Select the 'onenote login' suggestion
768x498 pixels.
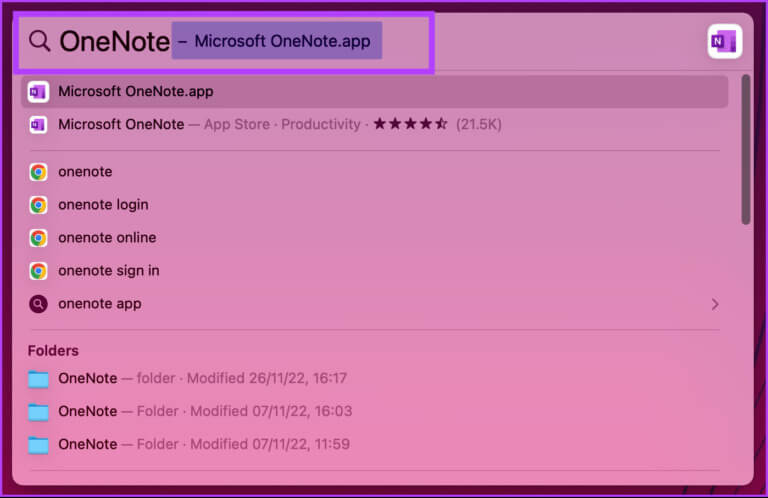374,205
